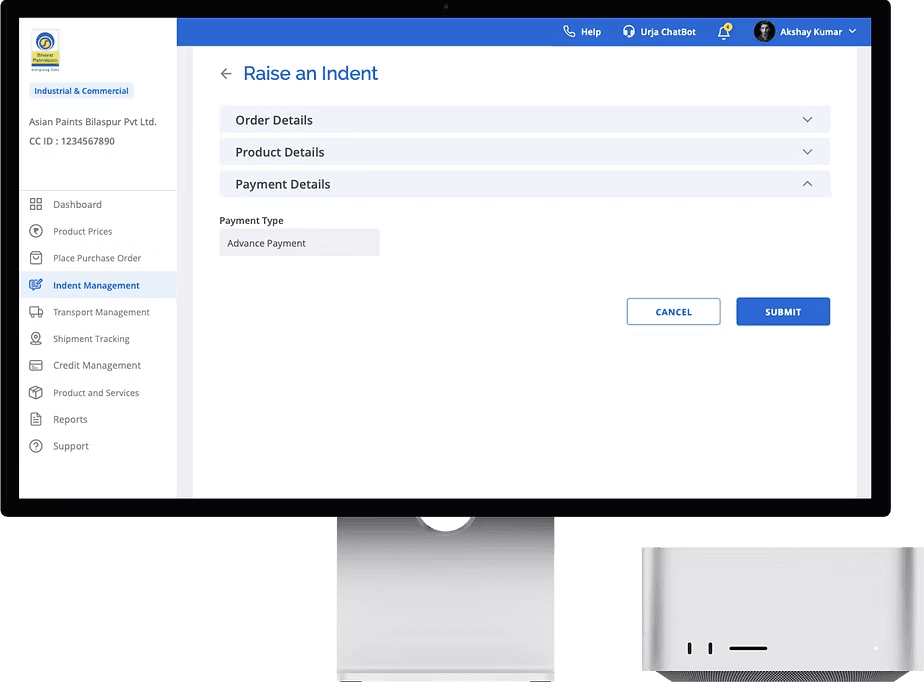Click the Help link in header
924x682 pixels.
(x=590, y=32)
